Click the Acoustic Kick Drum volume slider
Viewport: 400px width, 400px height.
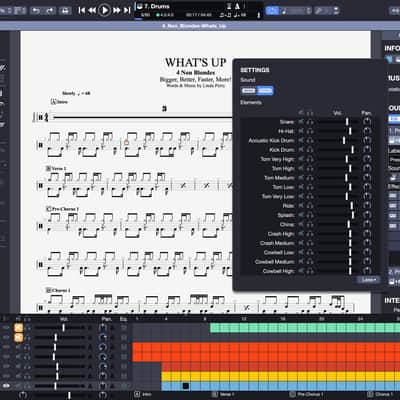[337, 141]
